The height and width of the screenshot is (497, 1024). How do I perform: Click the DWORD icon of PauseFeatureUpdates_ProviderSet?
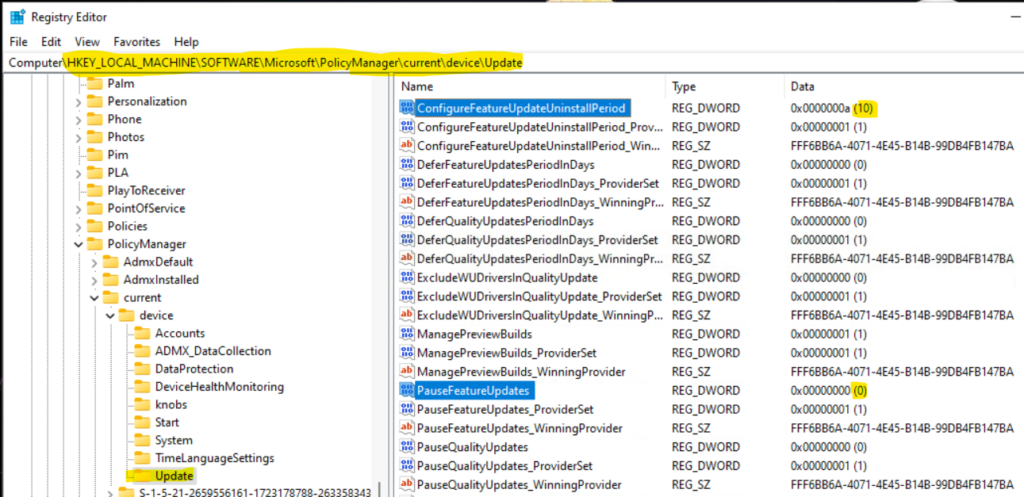(x=407, y=409)
